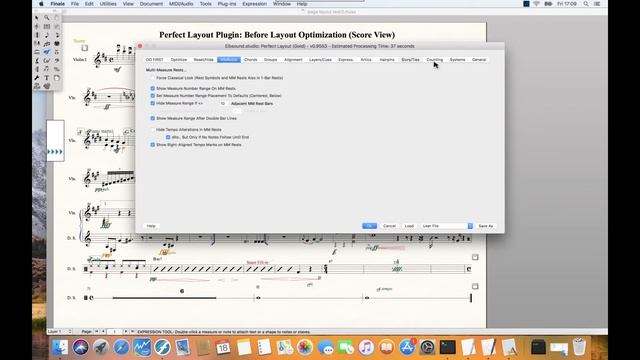Screen dimensions: 640x360
Task: Select the Chord (CM7) tool
Action: [x=47, y=60]
